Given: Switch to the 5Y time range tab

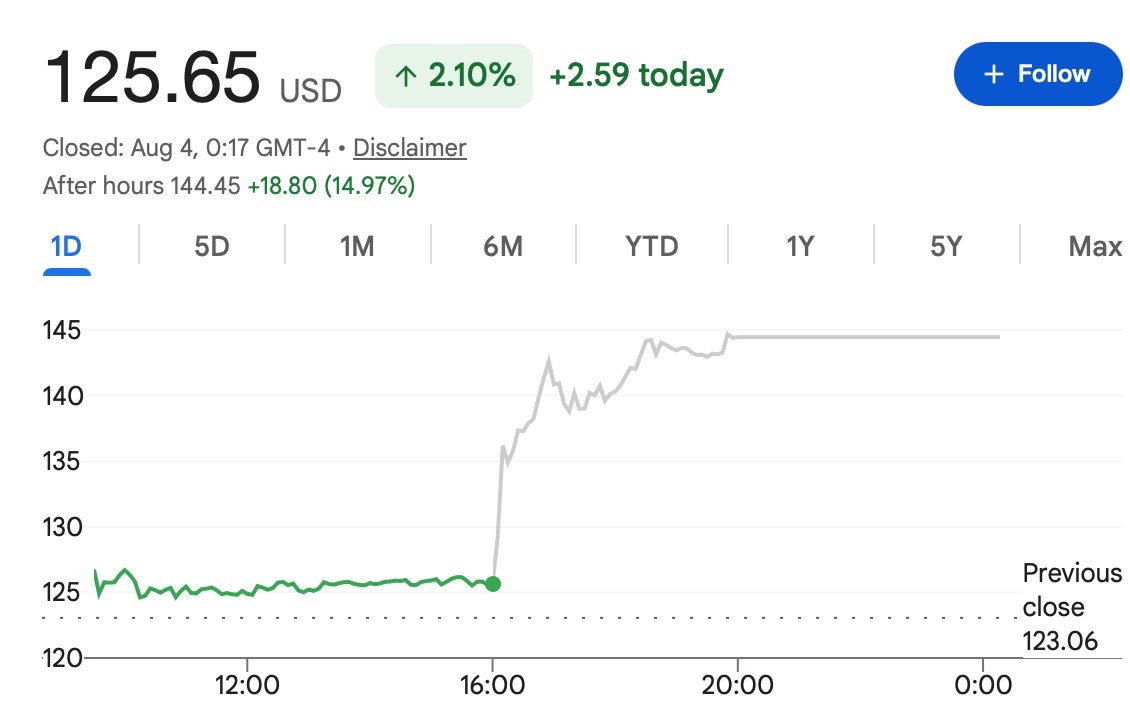Looking at the screenshot, I should coord(946,247).
